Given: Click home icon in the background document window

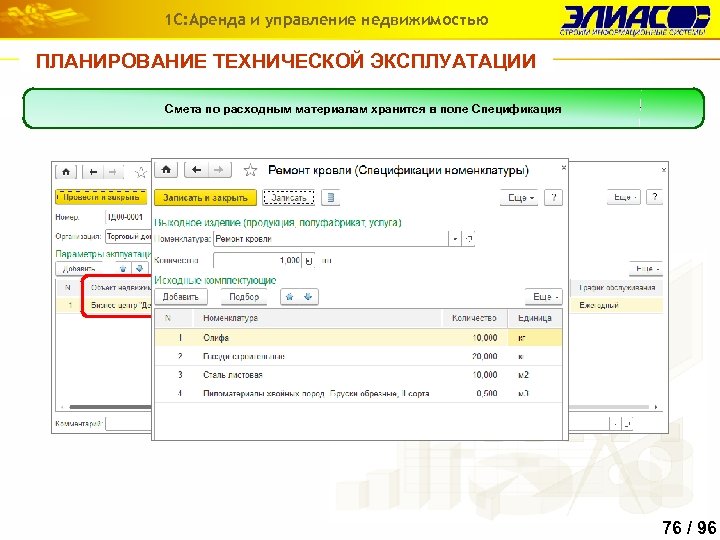Looking at the screenshot, I should click(x=66, y=172).
